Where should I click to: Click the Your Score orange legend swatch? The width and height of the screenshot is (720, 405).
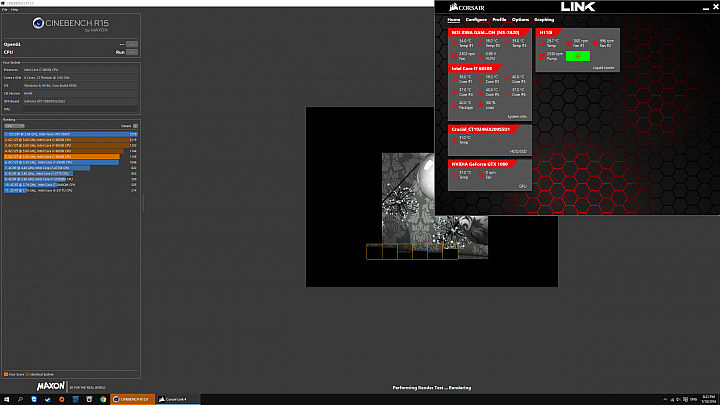[6, 374]
